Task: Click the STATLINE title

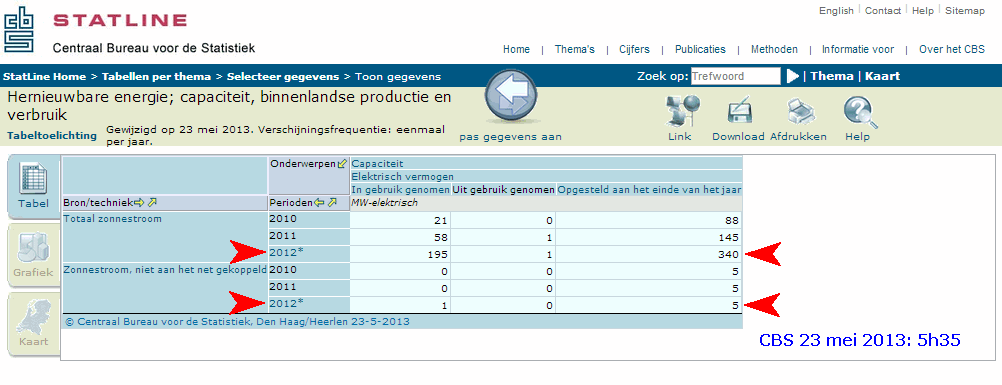Action: click(120, 20)
